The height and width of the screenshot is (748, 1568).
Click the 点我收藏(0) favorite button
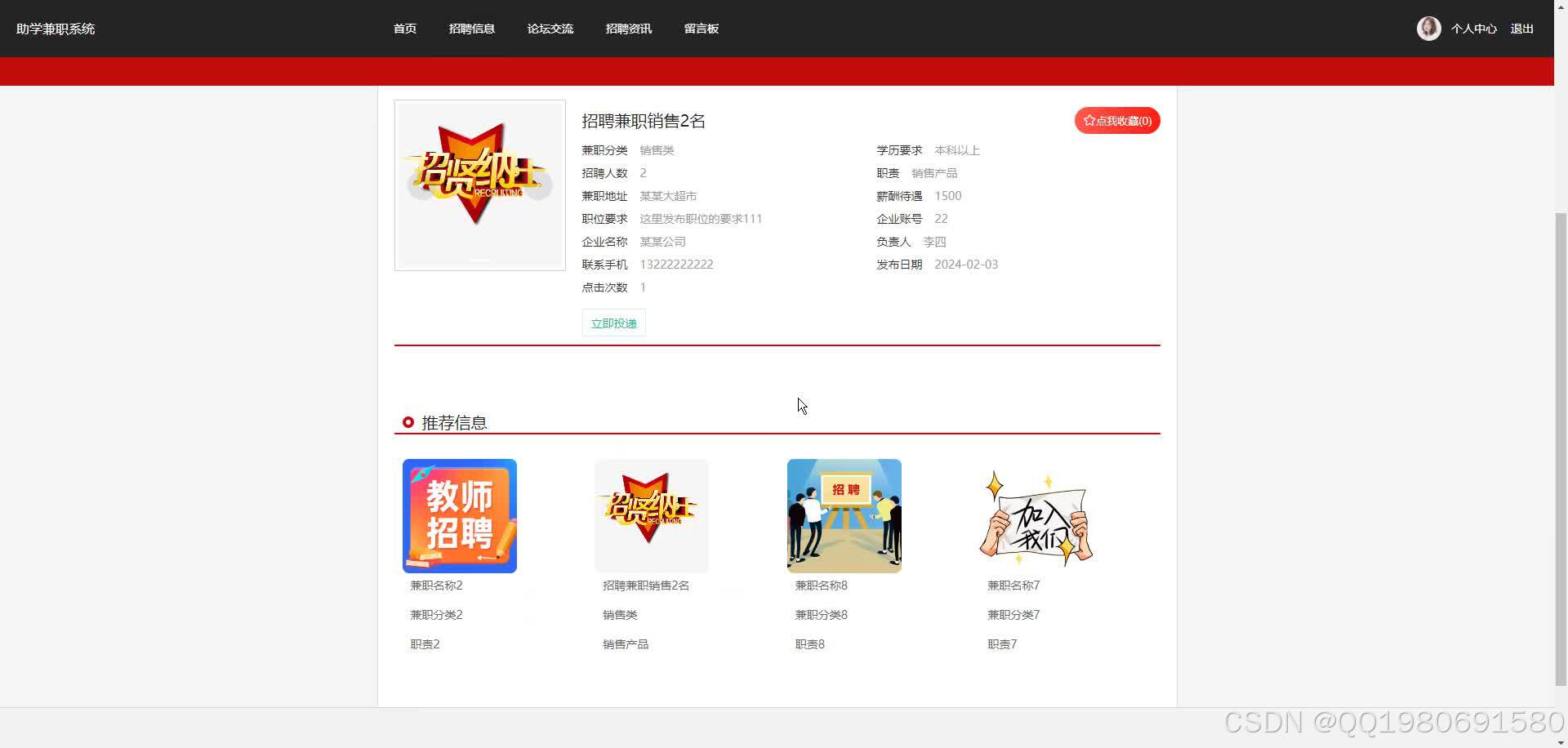1116,120
